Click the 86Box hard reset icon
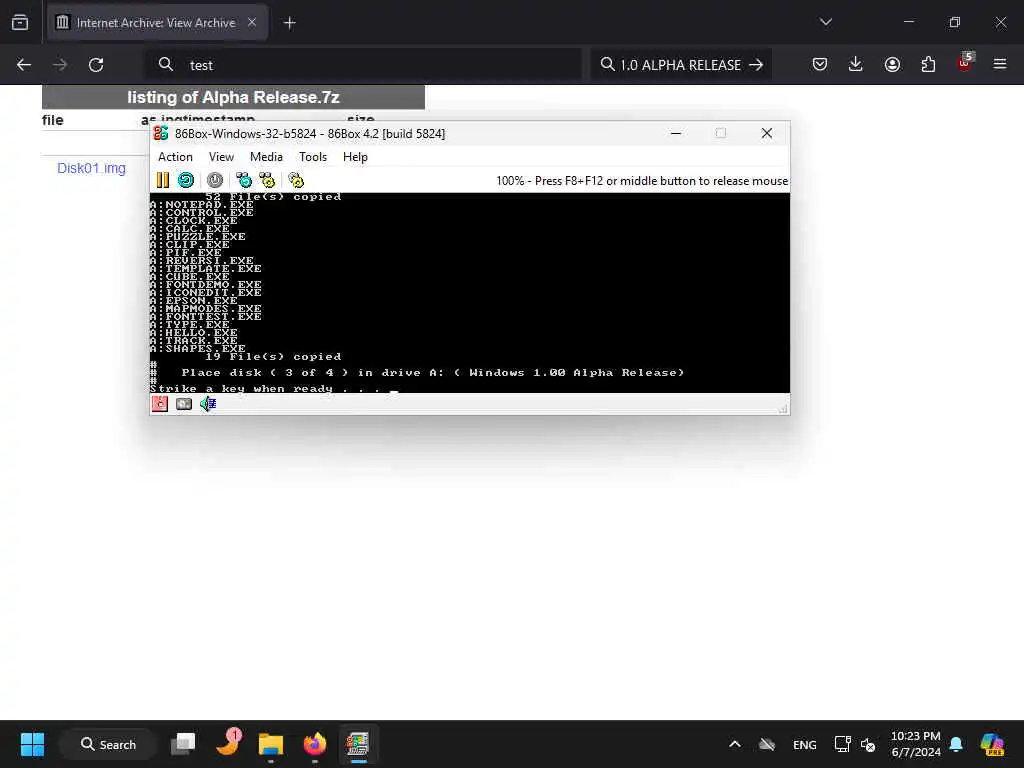This screenshot has width=1024, height=768. 186,180
